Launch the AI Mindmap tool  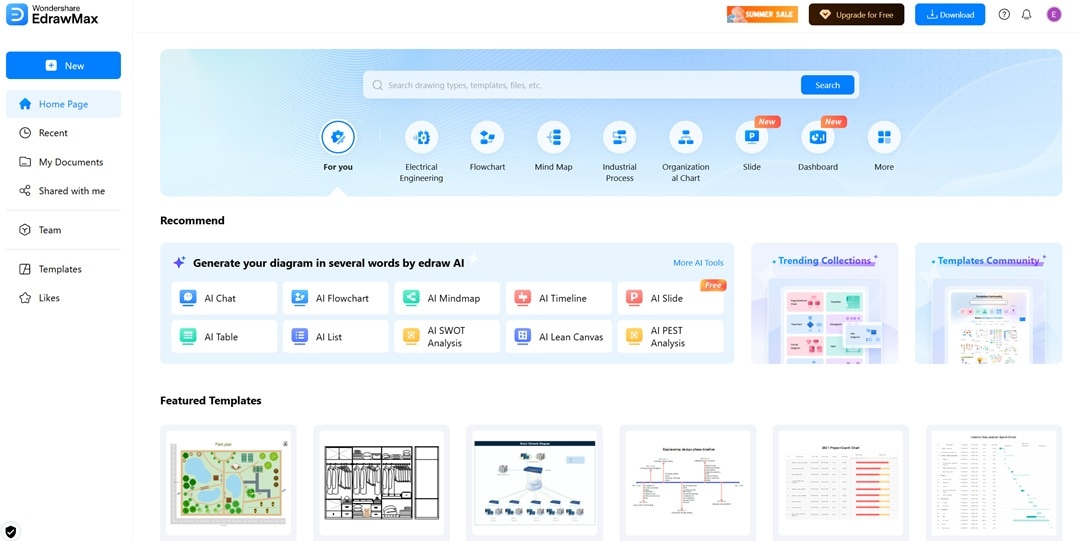pyautogui.click(x=447, y=298)
